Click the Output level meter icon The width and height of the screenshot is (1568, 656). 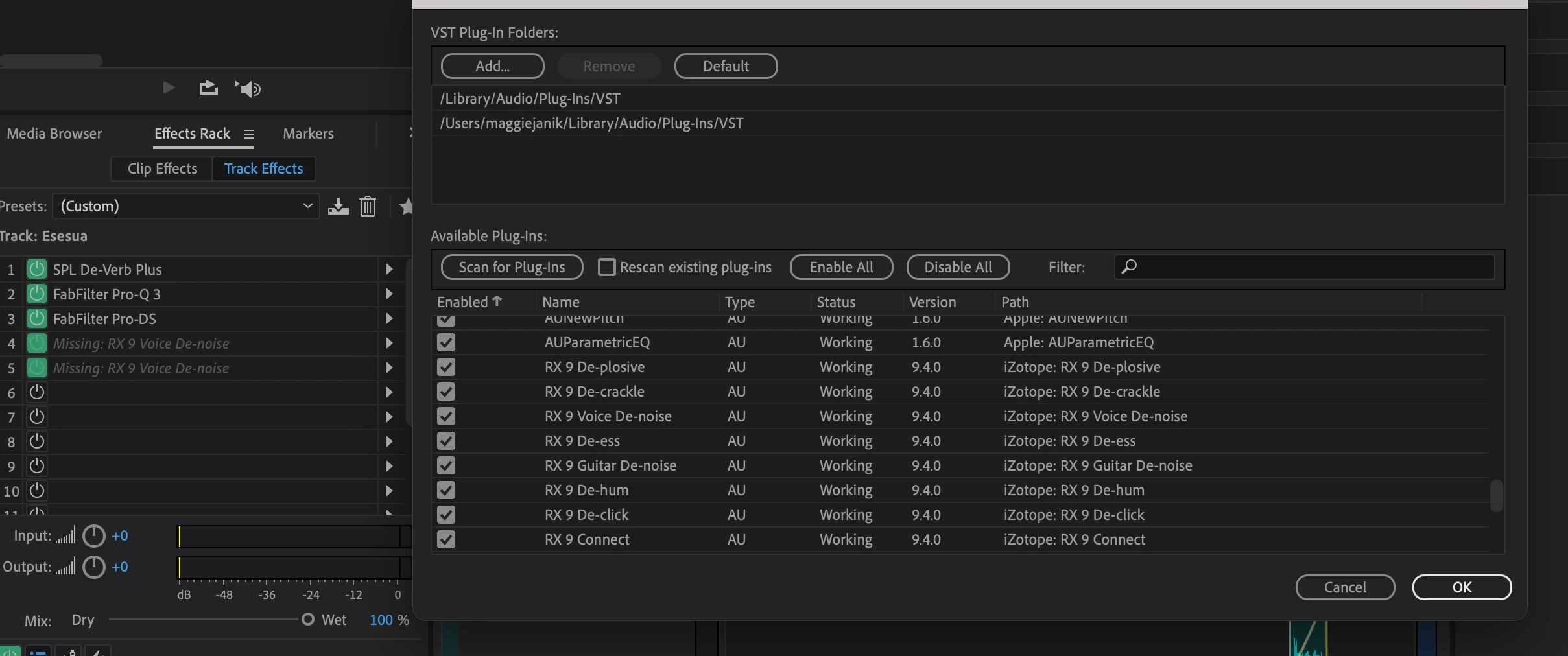(65, 567)
